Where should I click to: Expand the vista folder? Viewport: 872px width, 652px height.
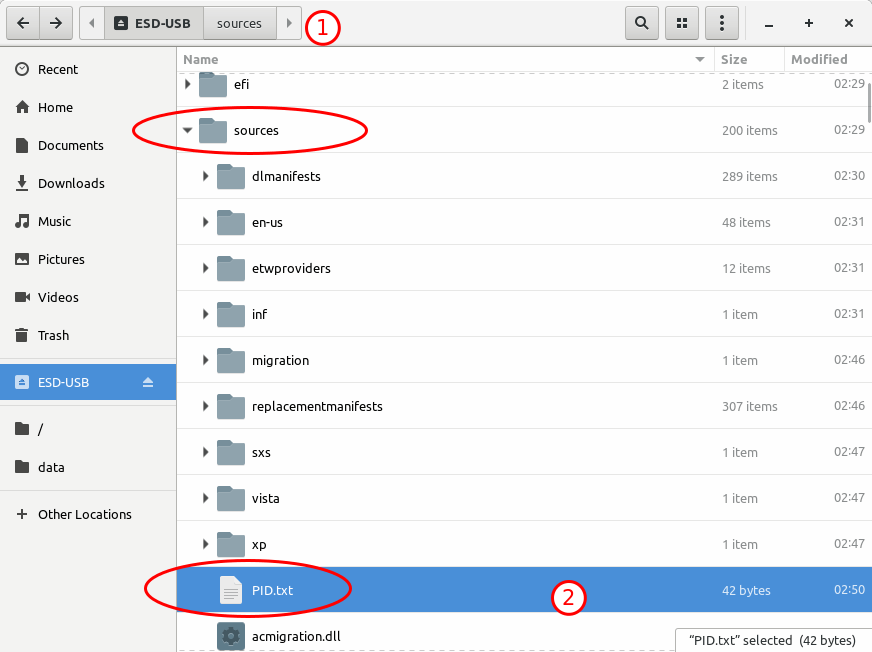pyautogui.click(x=205, y=498)
